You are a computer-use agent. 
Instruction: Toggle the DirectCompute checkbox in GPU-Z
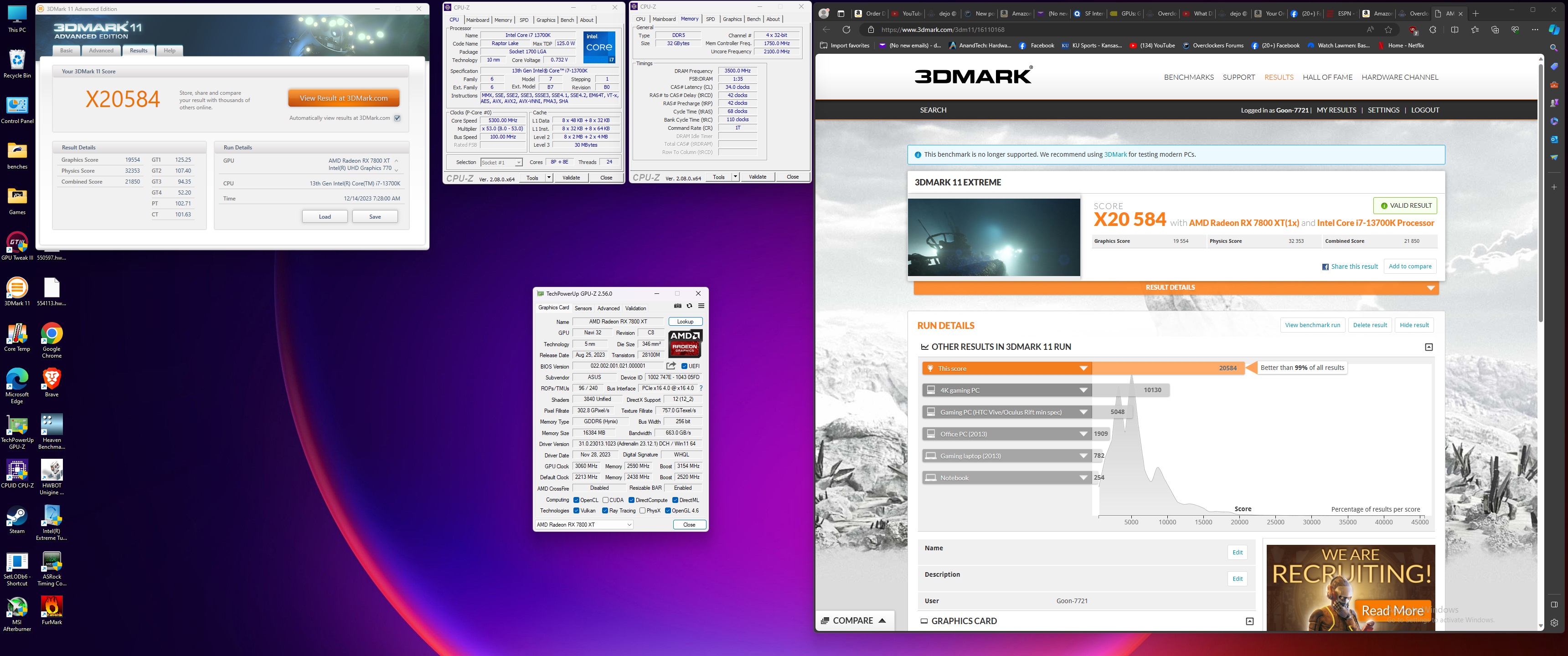[632, 500]
